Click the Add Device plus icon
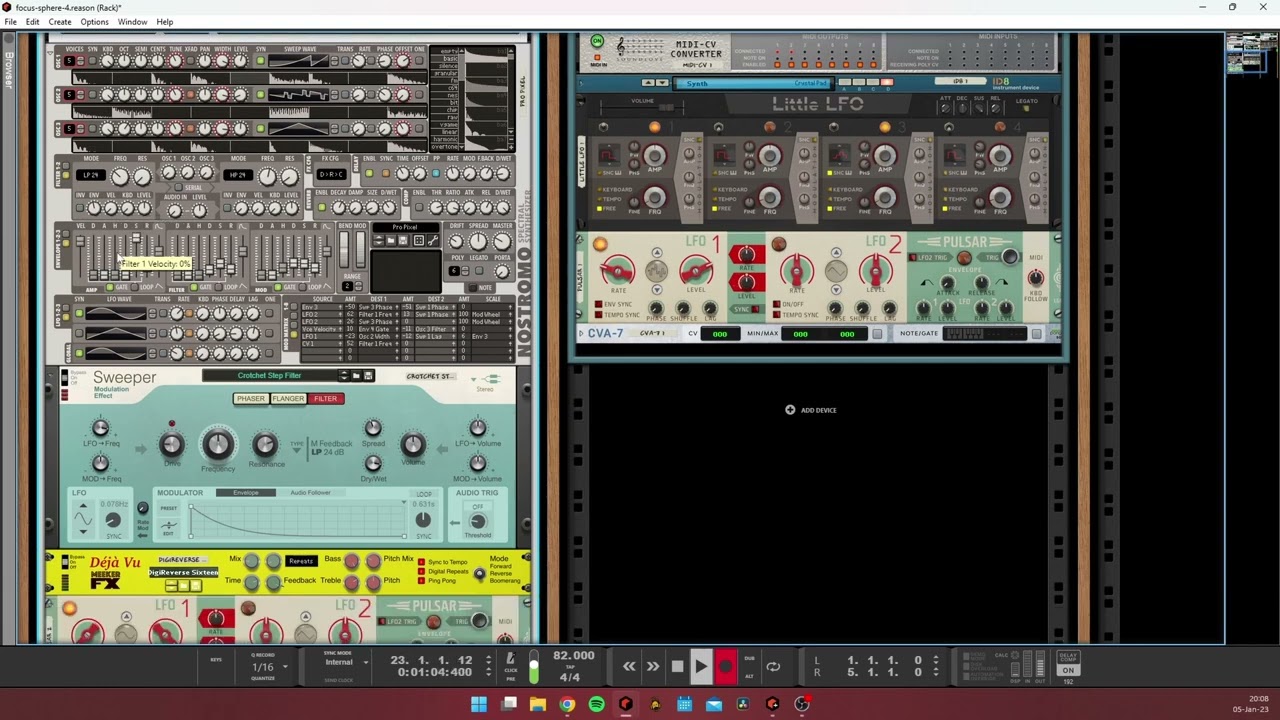This screenshot has height=720, width=1280. tap(790, 410)
